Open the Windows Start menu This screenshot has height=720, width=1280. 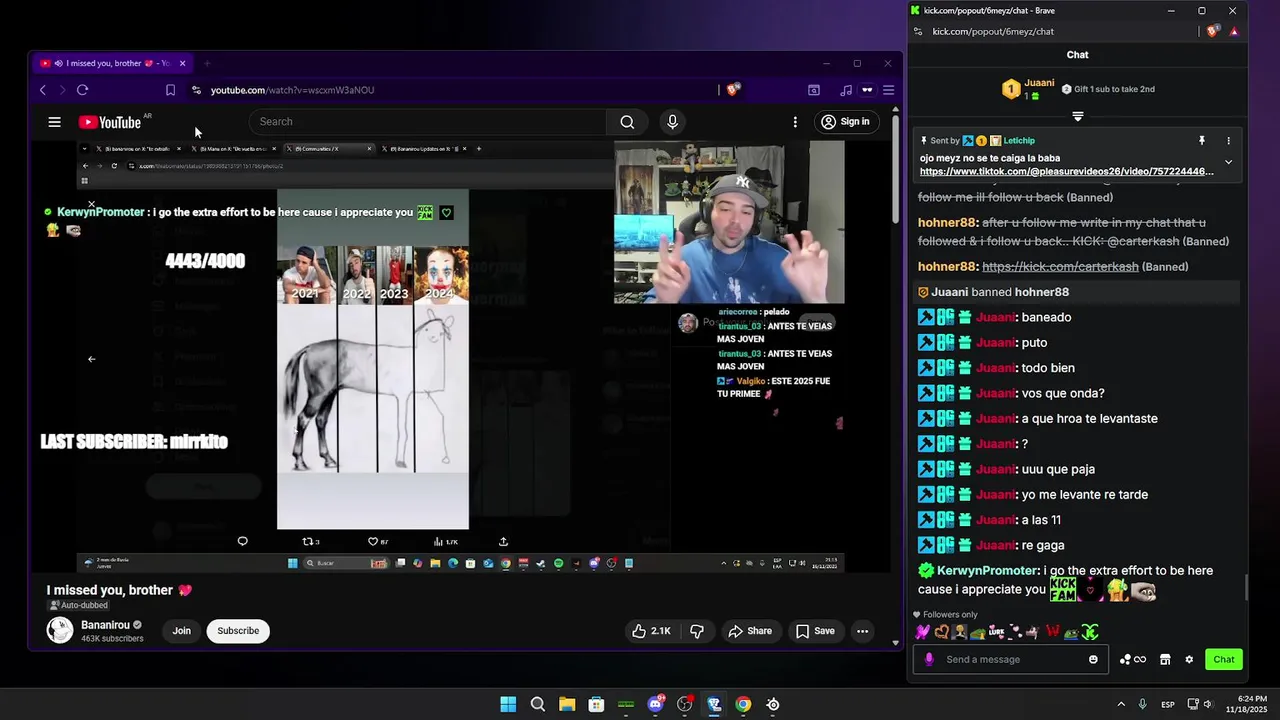(508, 705)
